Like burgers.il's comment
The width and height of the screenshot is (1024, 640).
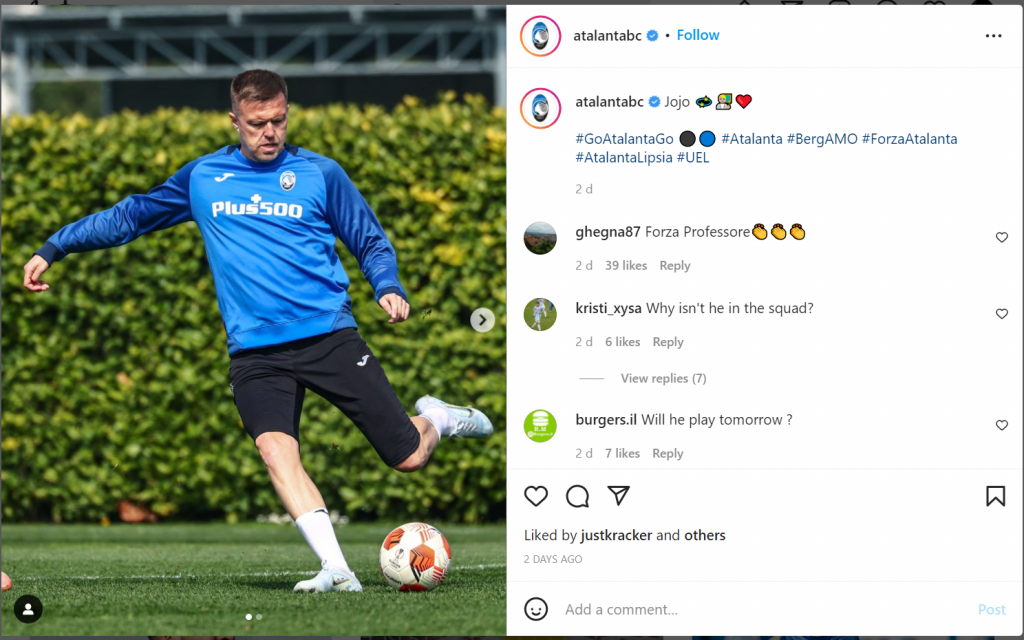coord(1002,425)
